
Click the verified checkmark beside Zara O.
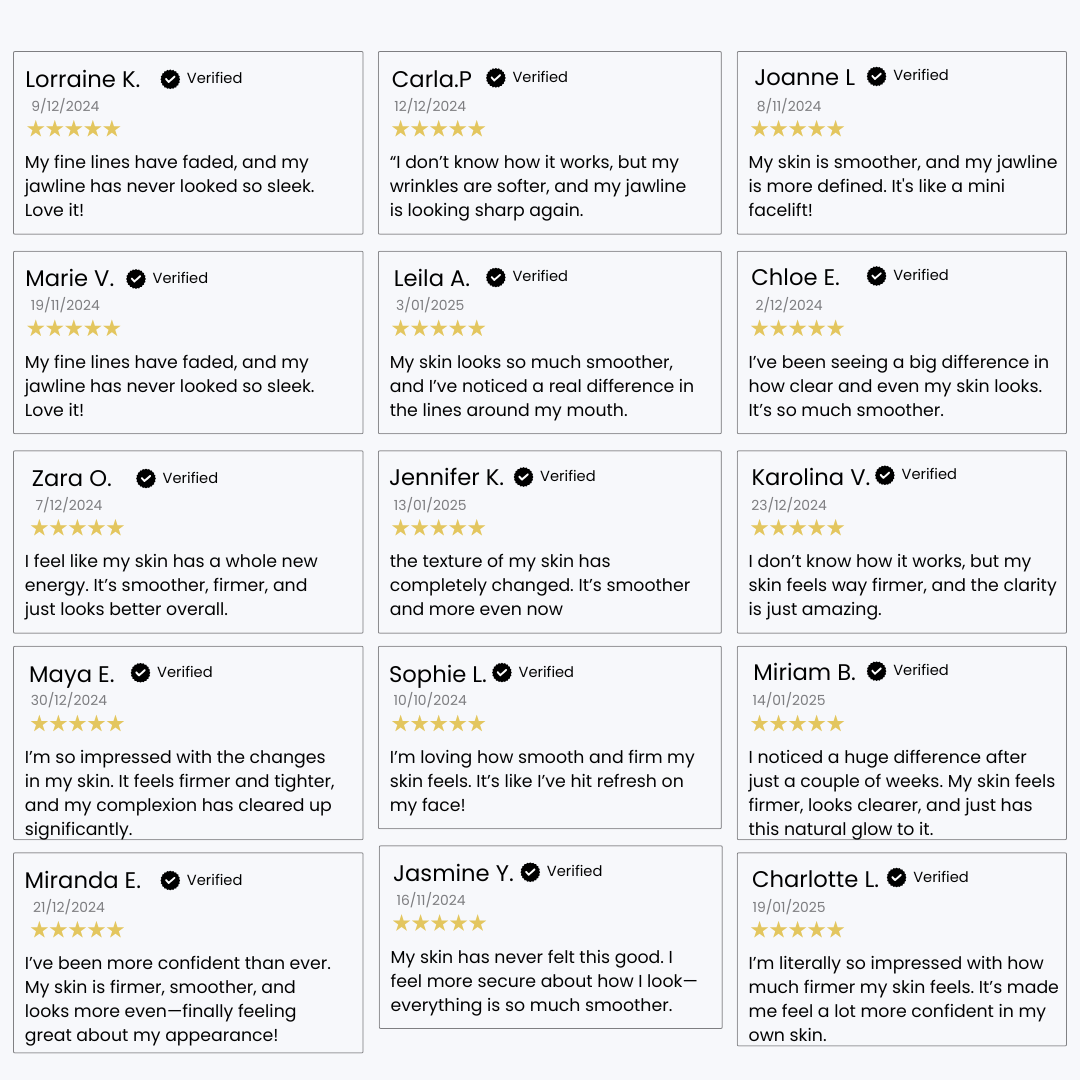146,479
